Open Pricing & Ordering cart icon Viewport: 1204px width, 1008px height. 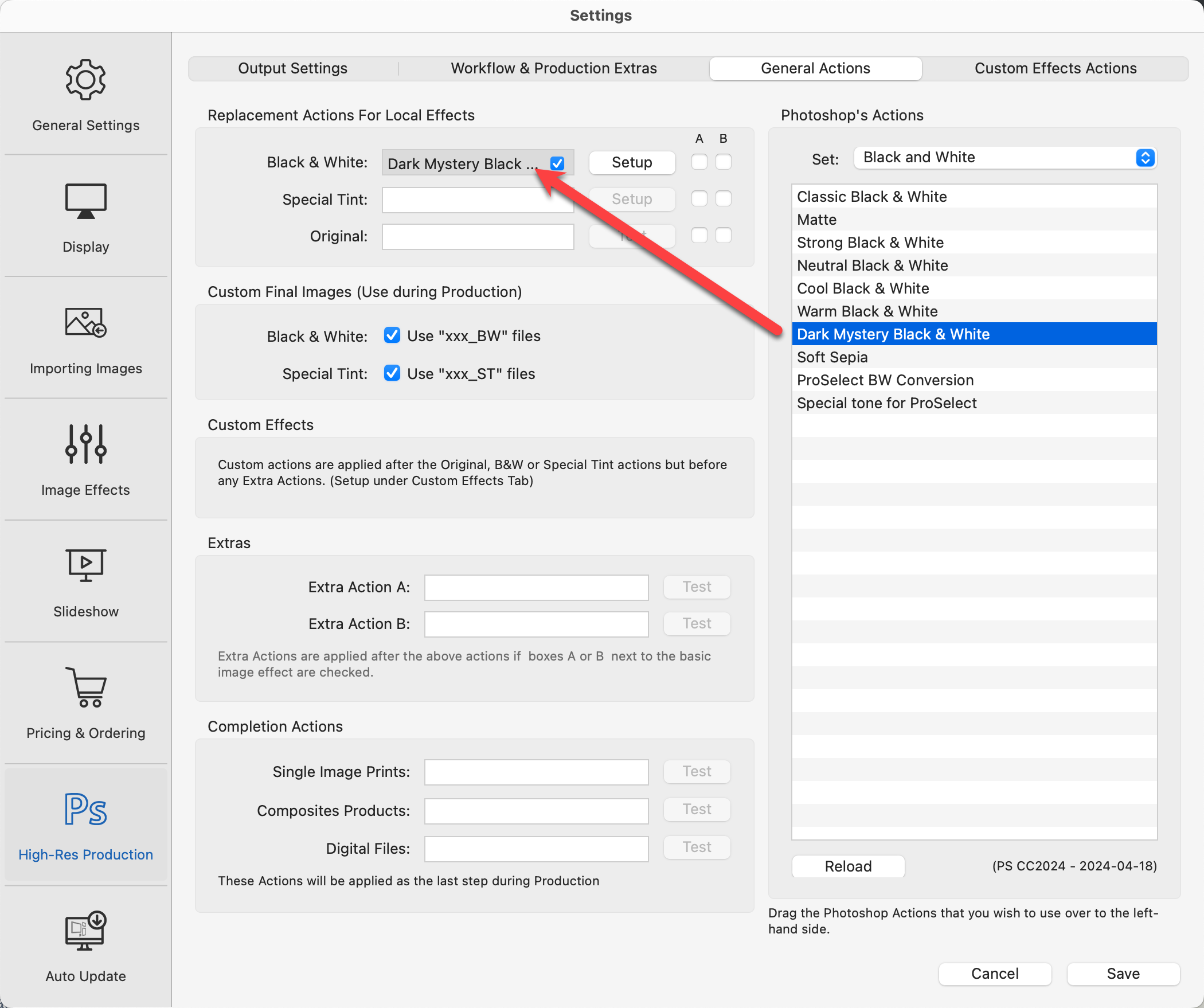tap(85, 687)
